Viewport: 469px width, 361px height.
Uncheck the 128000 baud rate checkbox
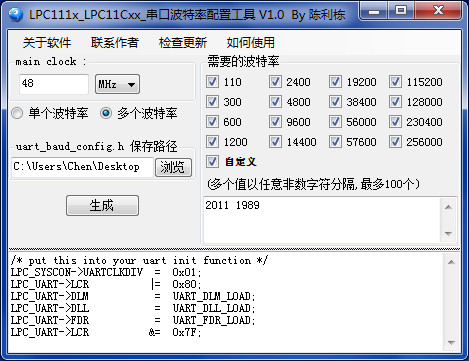(x=395, y=102)
